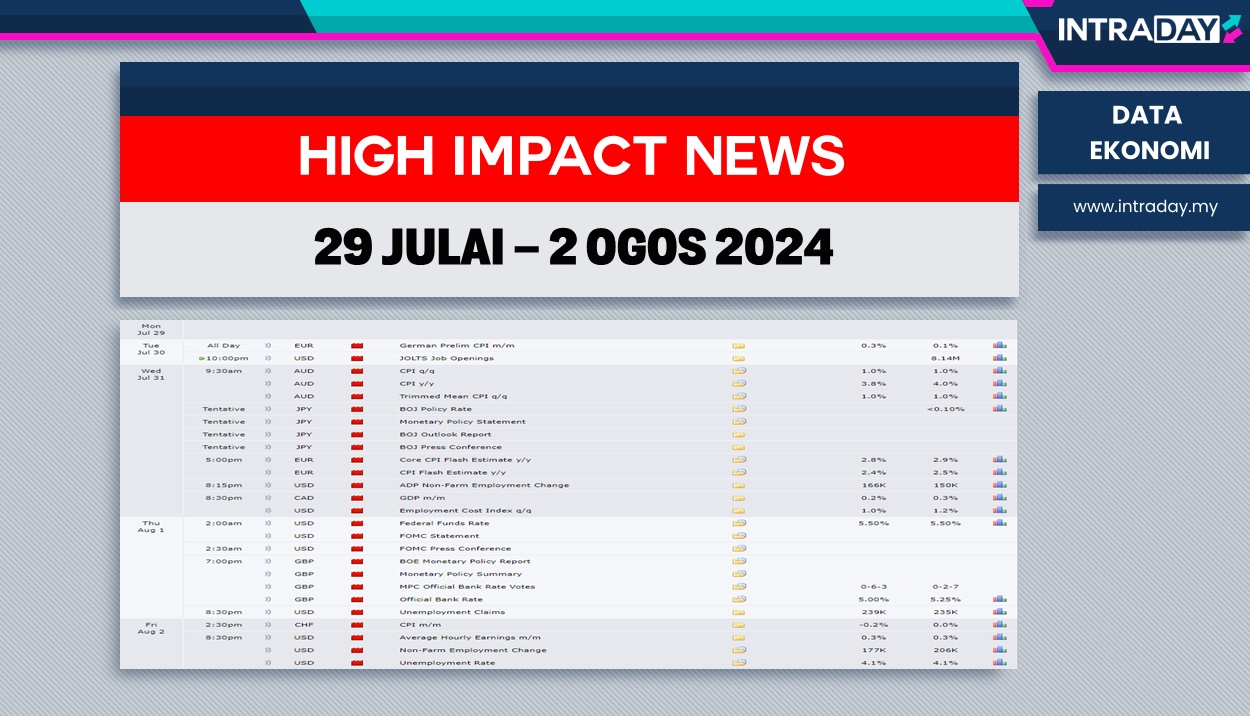Click the DATA EKONOMI panel button
This screenshot has height=716, width=1250.
pyautogui.click(x=1146, y=132)
